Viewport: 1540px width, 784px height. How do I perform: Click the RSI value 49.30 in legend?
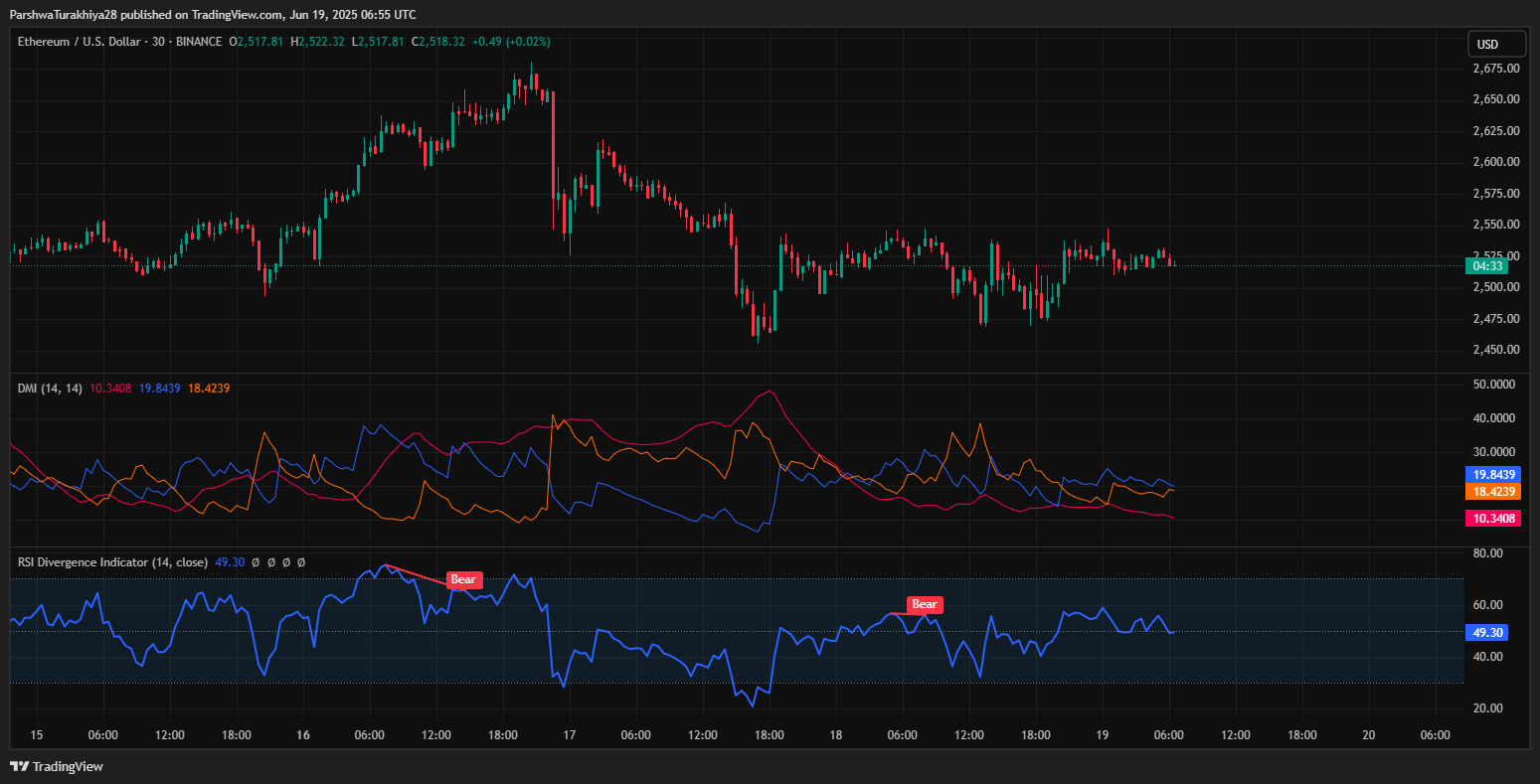(x=230, y=562)
